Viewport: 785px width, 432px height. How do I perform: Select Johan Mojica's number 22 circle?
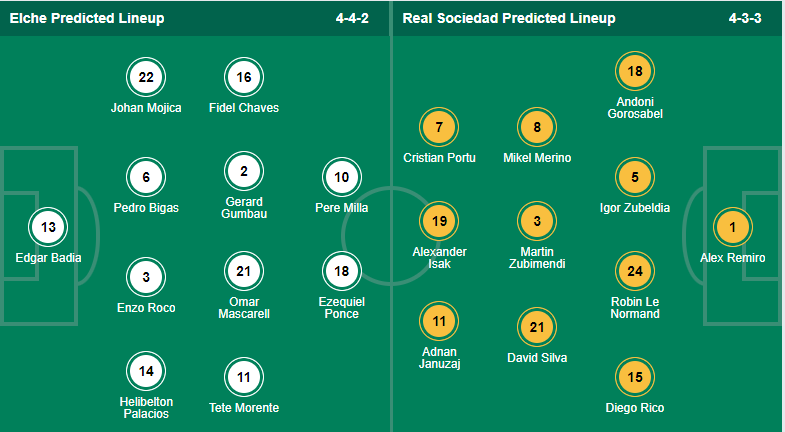[146, 77]
